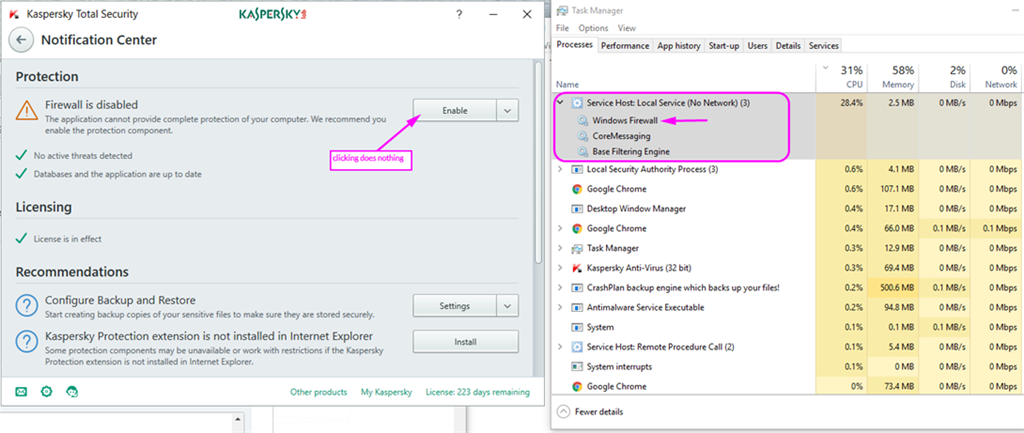This screenshot has height=433, width=1024.
Task: Sort processes by CPU column header
Action: [844, 76]
